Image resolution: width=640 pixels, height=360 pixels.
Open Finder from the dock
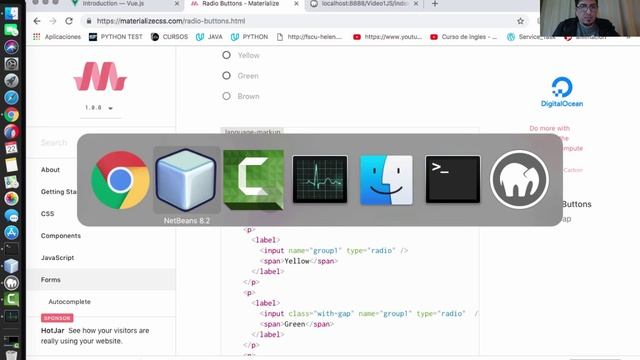11,13
